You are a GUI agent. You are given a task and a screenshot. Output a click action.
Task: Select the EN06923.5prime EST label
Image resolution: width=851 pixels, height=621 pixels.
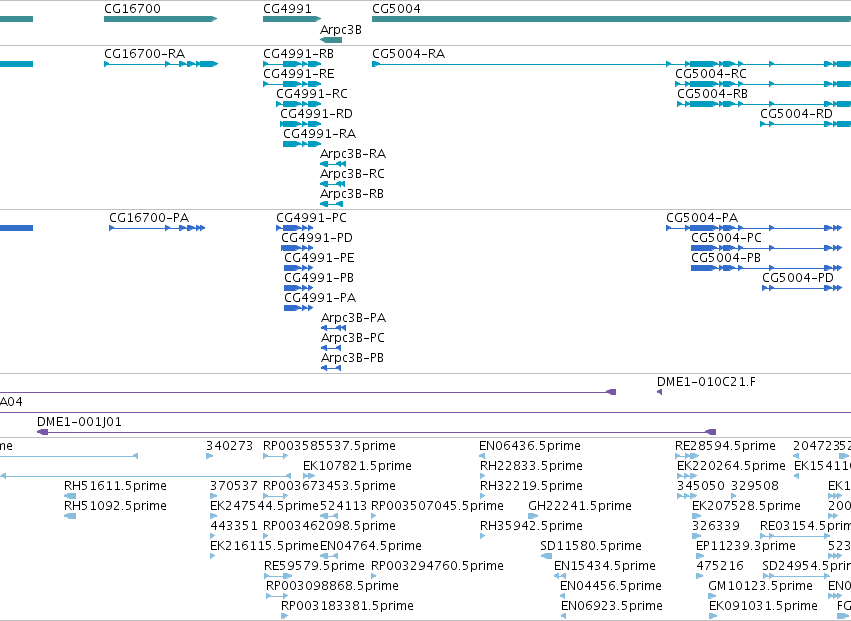612,607
